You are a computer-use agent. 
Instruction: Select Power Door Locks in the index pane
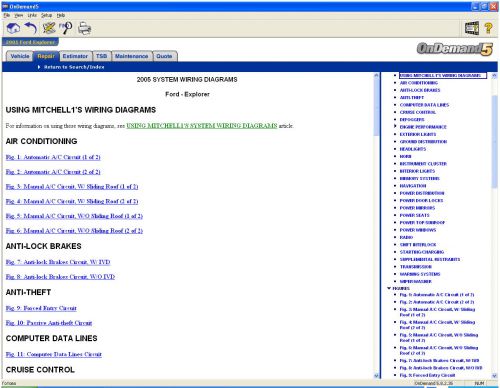(x=421, y=200)
